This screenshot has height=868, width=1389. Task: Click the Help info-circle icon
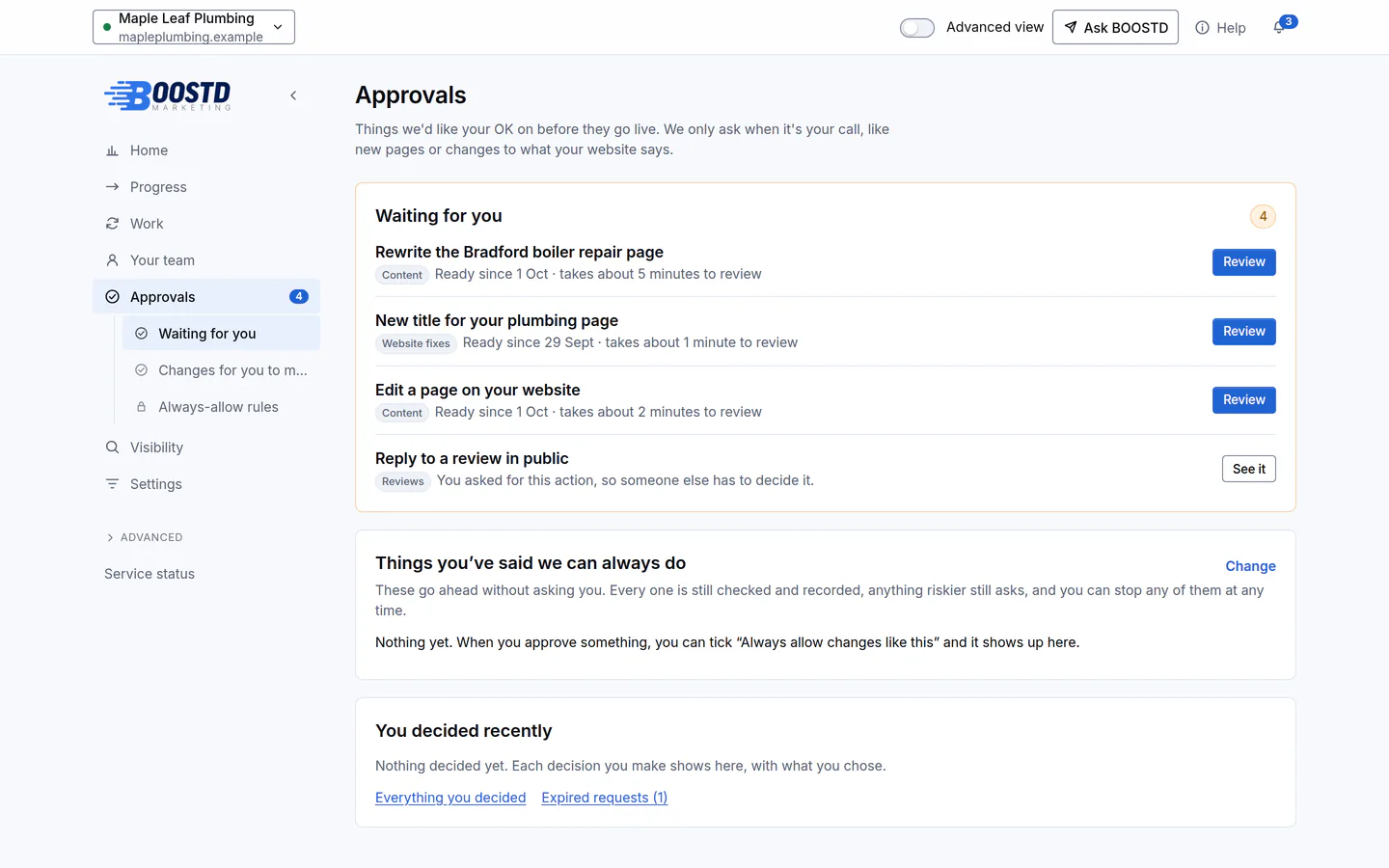(x=1202, y=28)
